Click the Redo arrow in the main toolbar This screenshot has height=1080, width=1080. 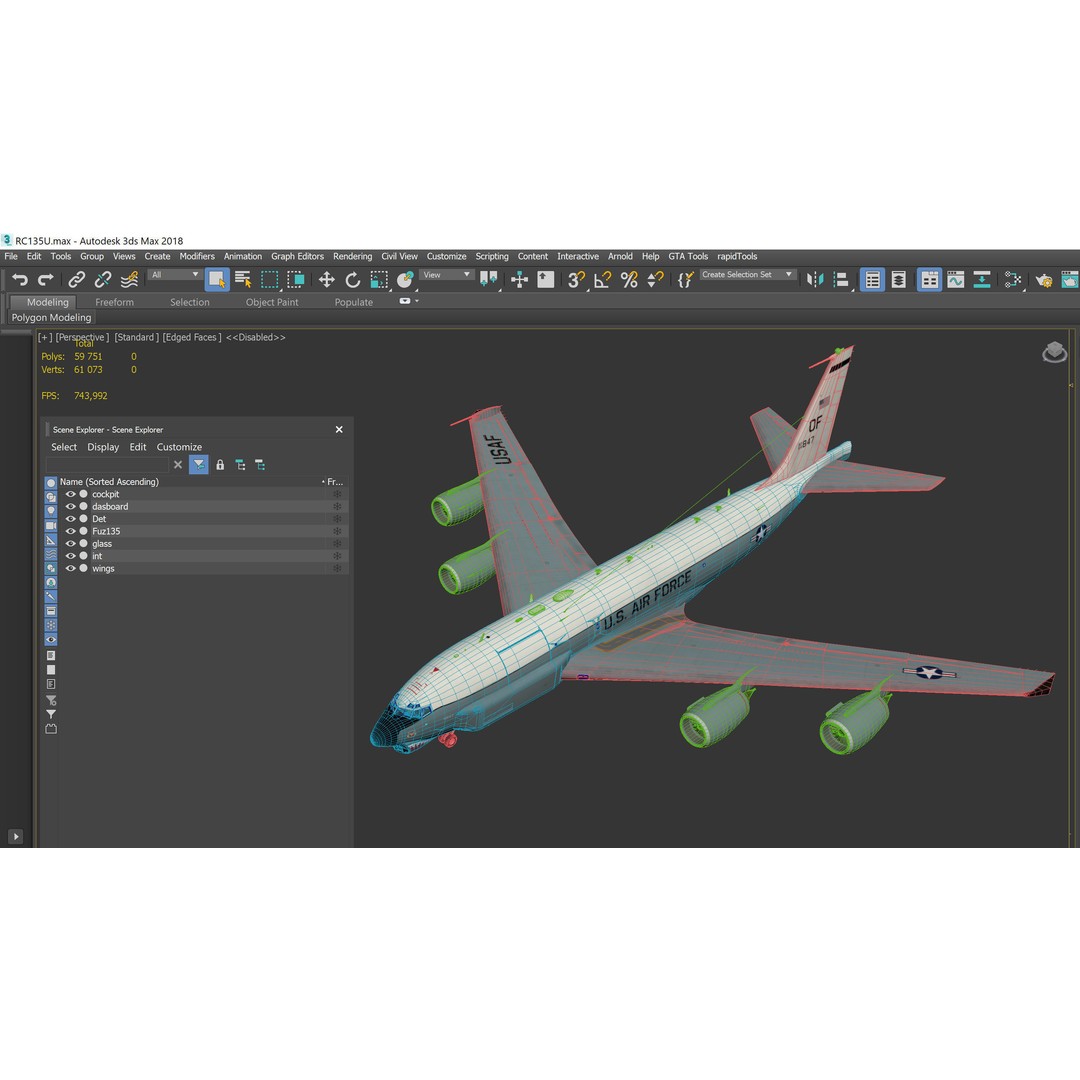pyautogui.click(x=45, y=280)
